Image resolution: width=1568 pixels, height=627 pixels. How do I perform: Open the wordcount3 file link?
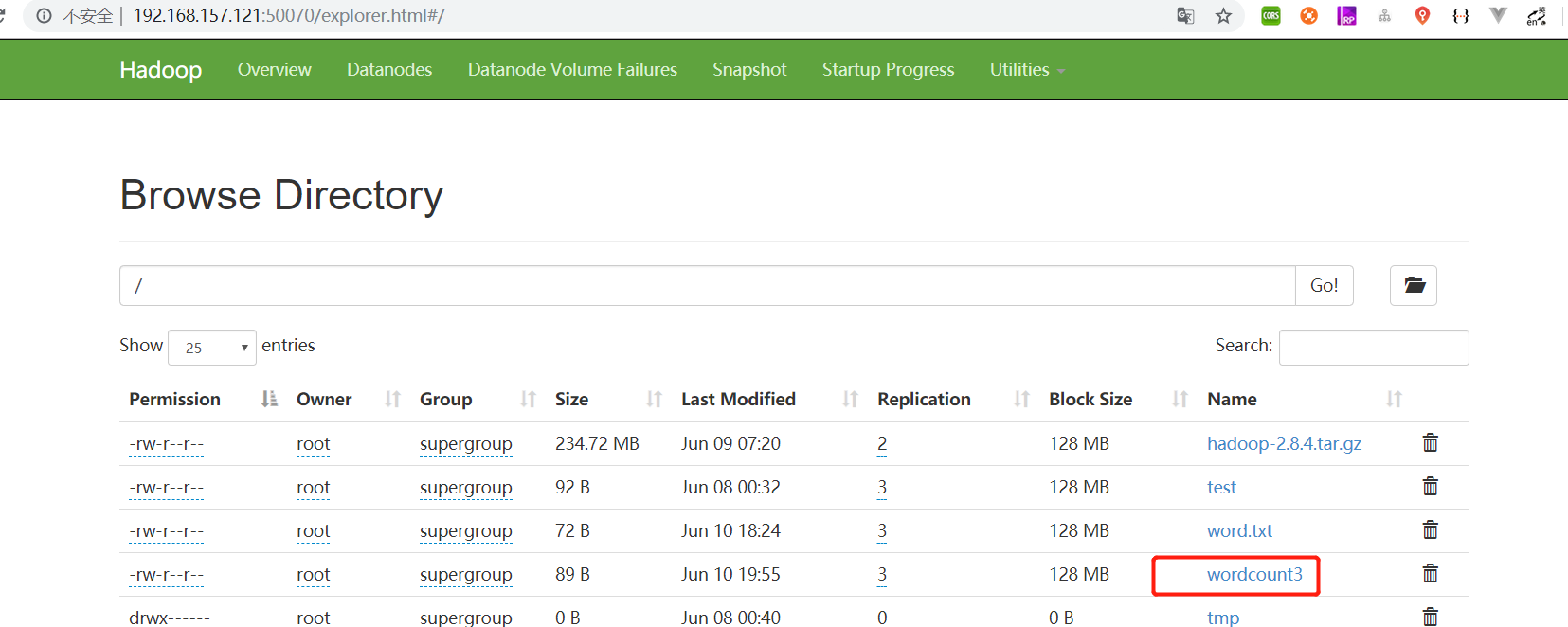click(1254, 575)
